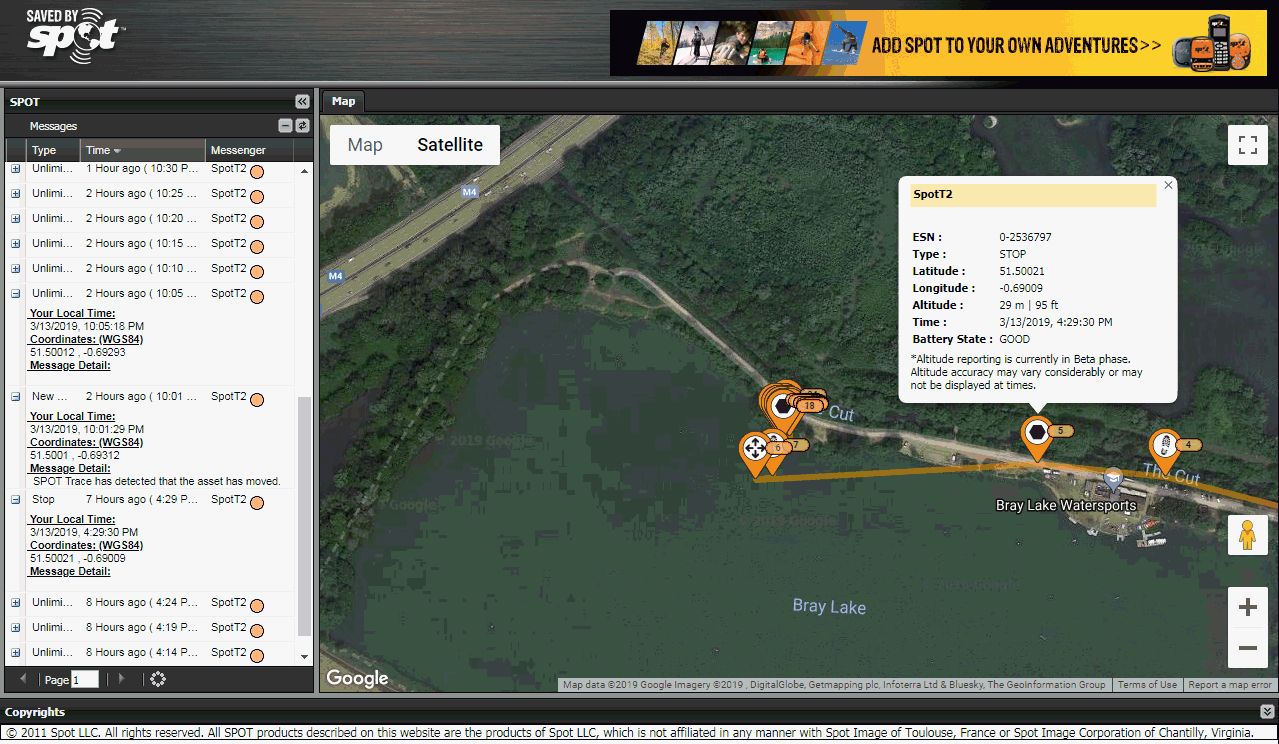Switch to standard Map view

pyautogui.click(x=365, y=145)
